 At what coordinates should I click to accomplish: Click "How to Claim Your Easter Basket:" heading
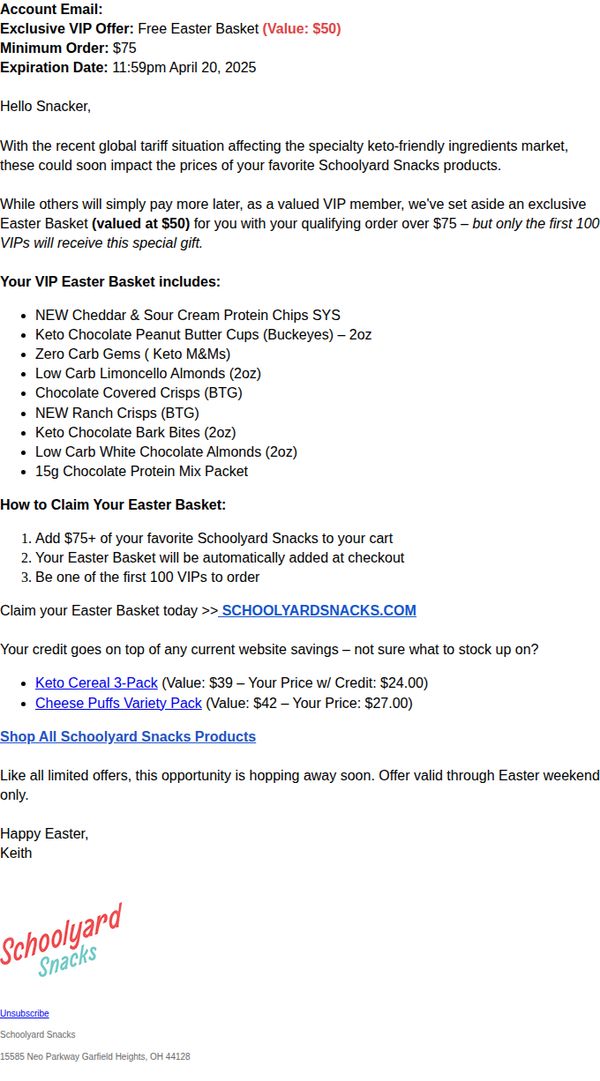(x=113, y=505)
